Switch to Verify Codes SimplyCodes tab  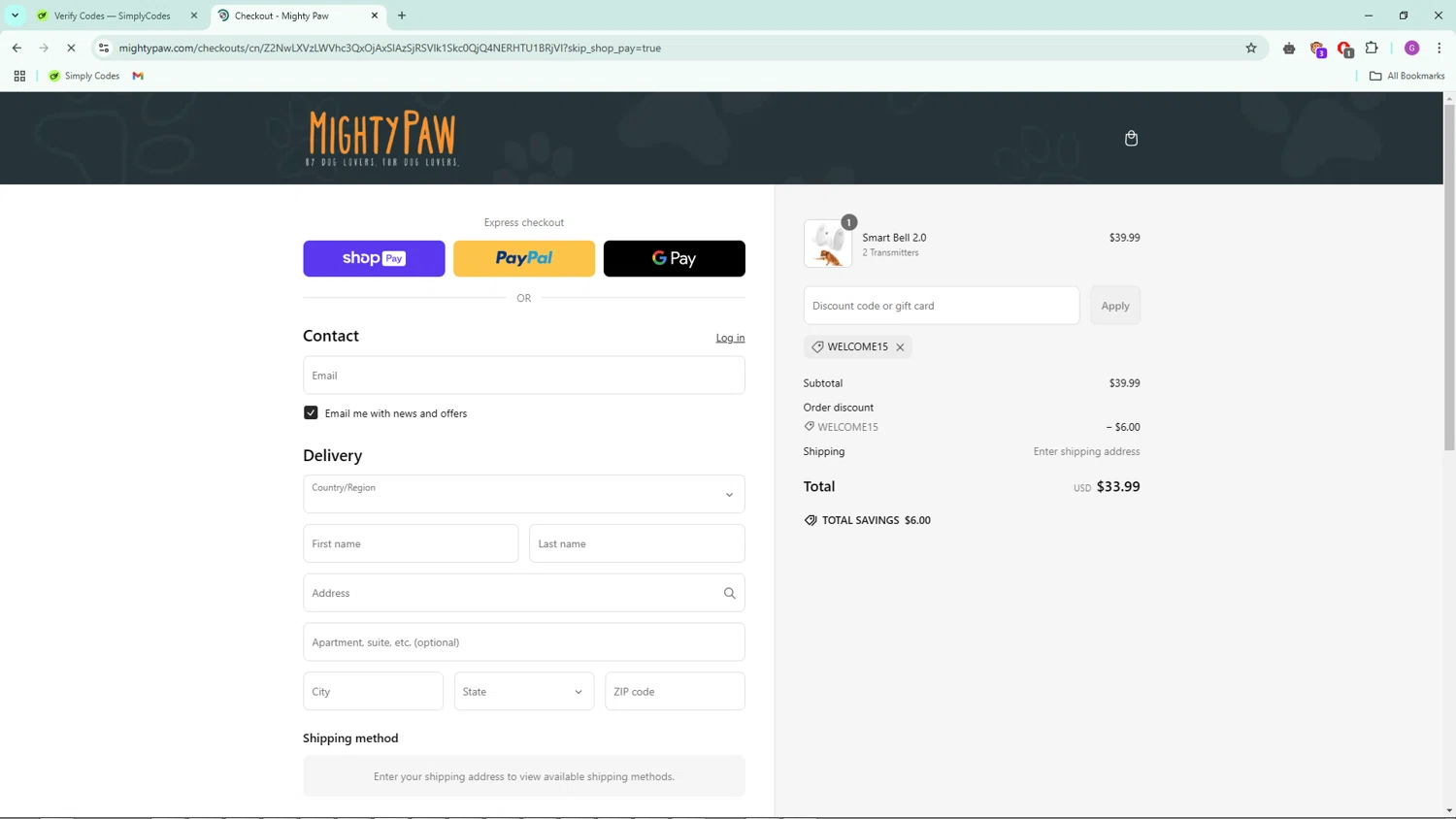pos(115,16)
